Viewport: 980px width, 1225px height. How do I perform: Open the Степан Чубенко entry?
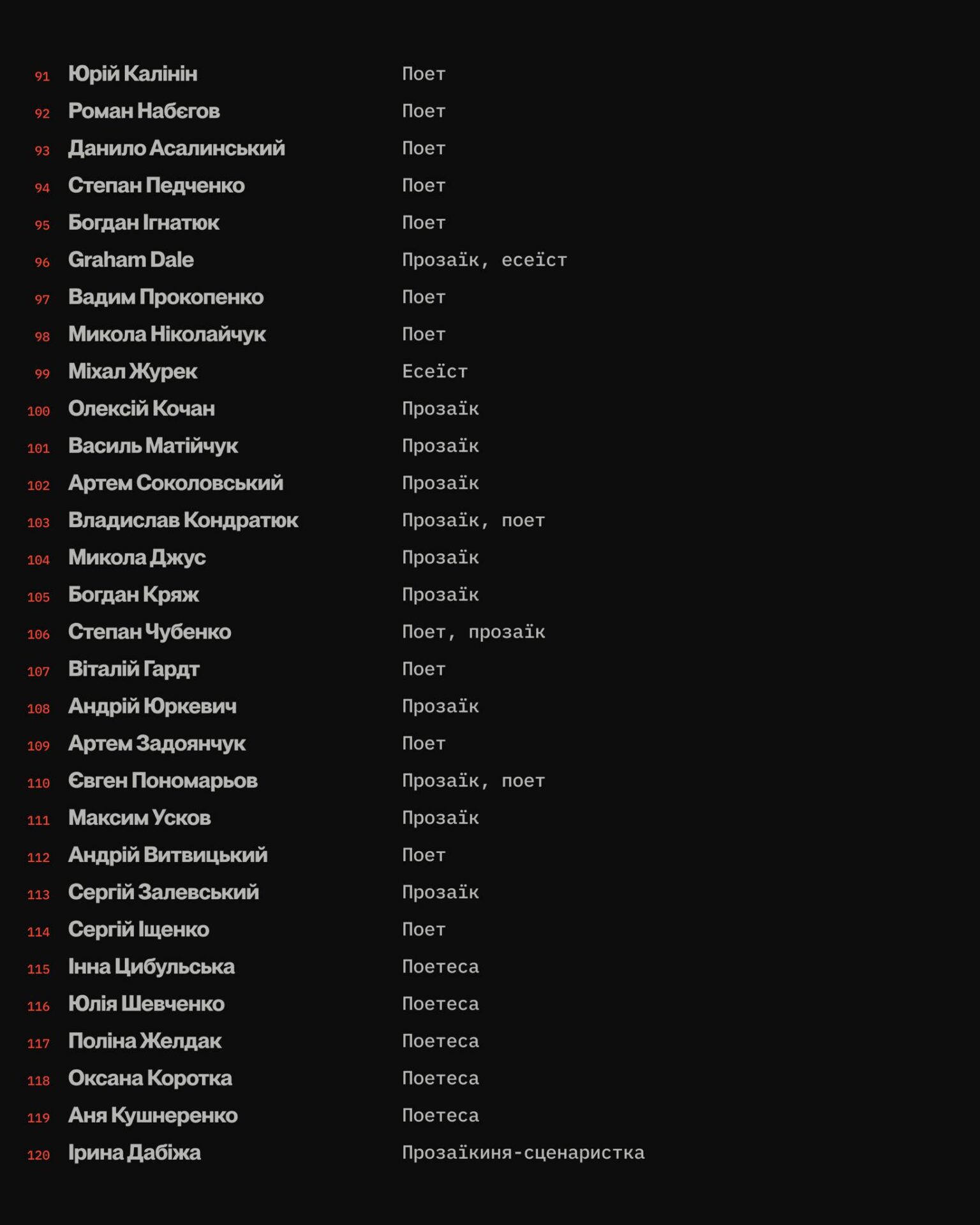[x=150, y=632]
